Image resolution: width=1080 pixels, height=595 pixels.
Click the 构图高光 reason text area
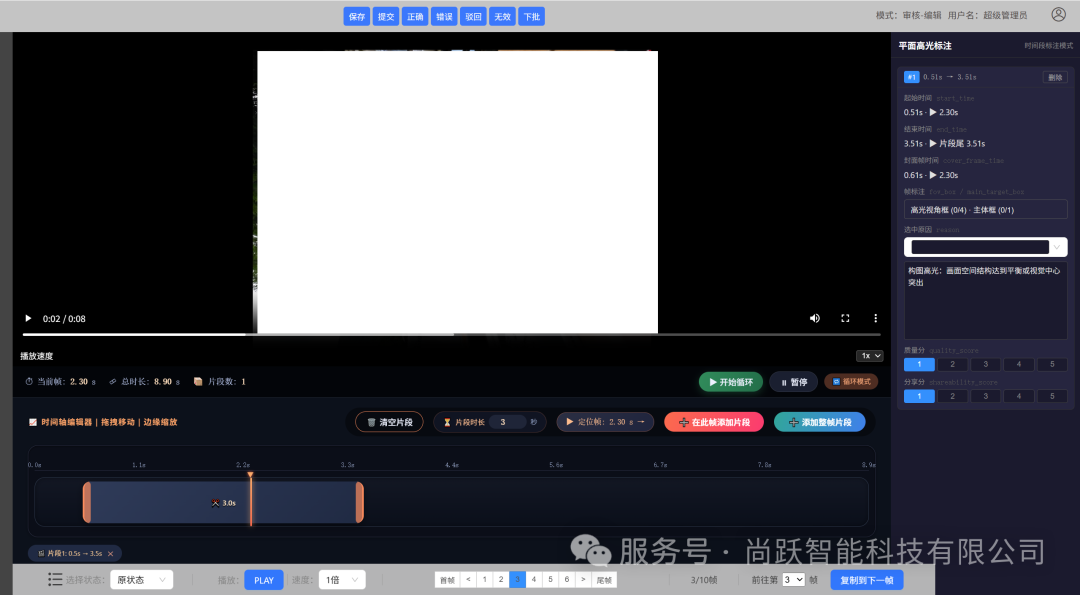pos(986,300)
